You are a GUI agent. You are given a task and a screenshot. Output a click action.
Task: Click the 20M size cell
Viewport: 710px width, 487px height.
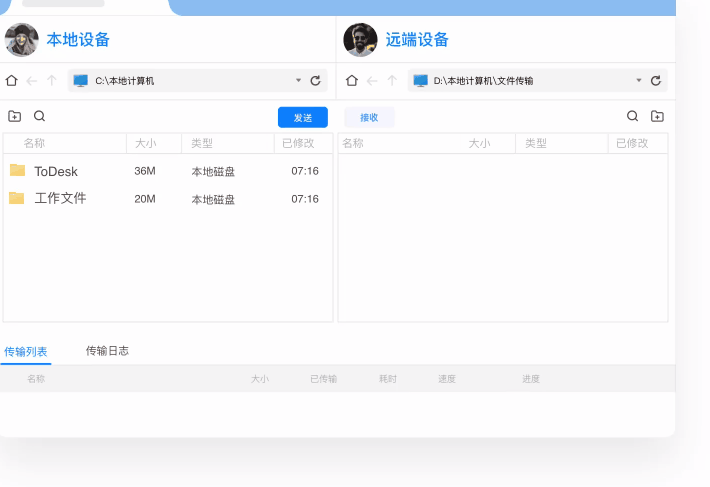pyautogui.click(x=145, y=199)
